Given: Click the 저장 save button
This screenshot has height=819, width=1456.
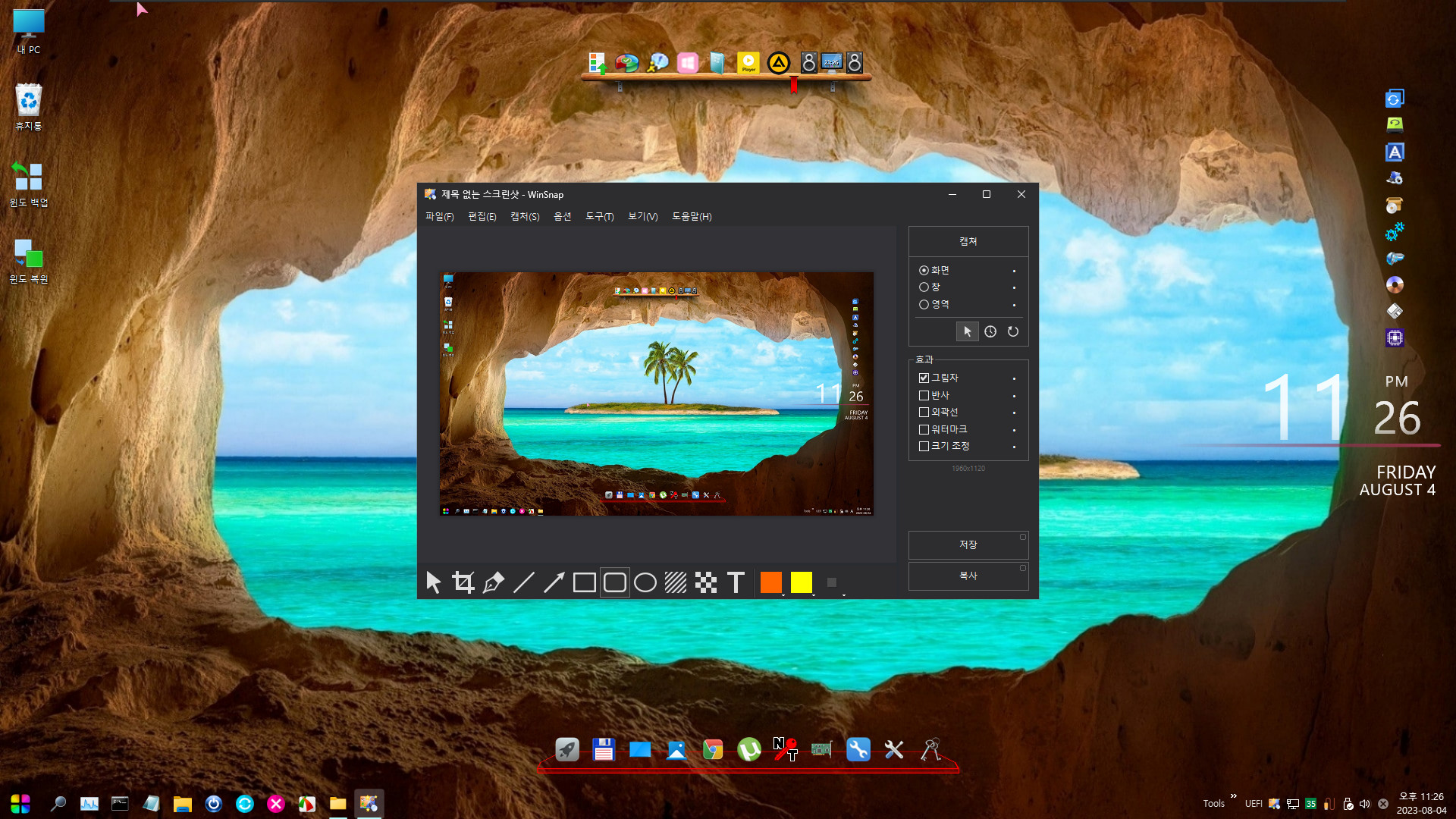Looking at the screenshot, I should point(968,544).
